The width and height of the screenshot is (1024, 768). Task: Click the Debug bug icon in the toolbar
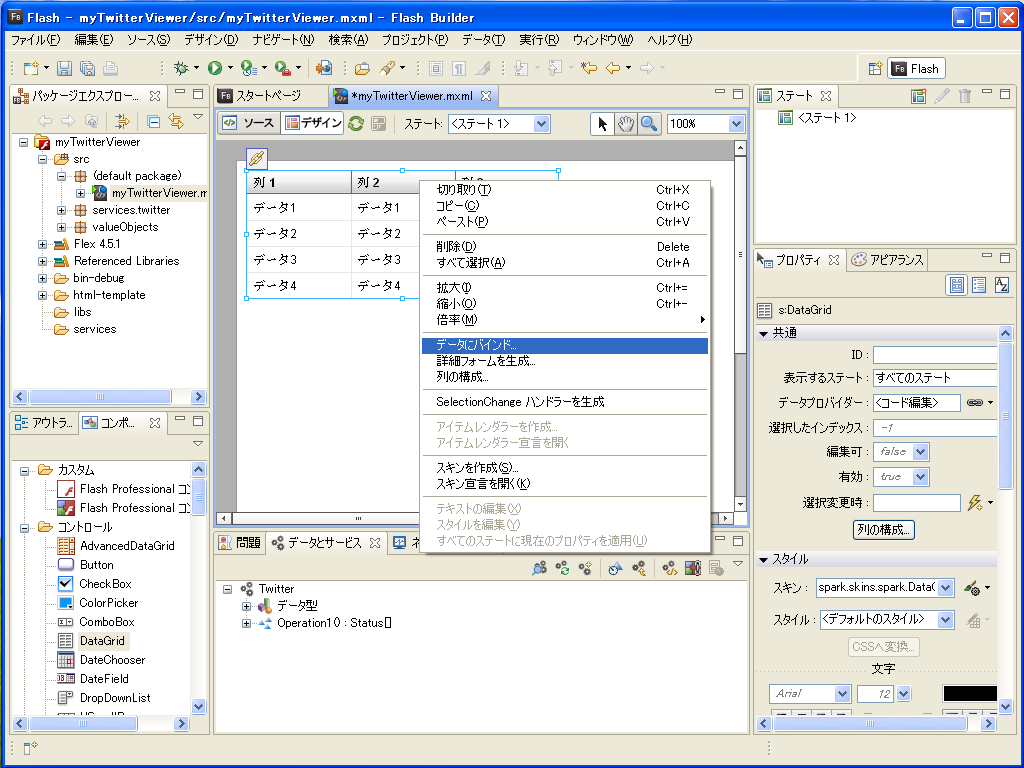(x=182, y=68)
